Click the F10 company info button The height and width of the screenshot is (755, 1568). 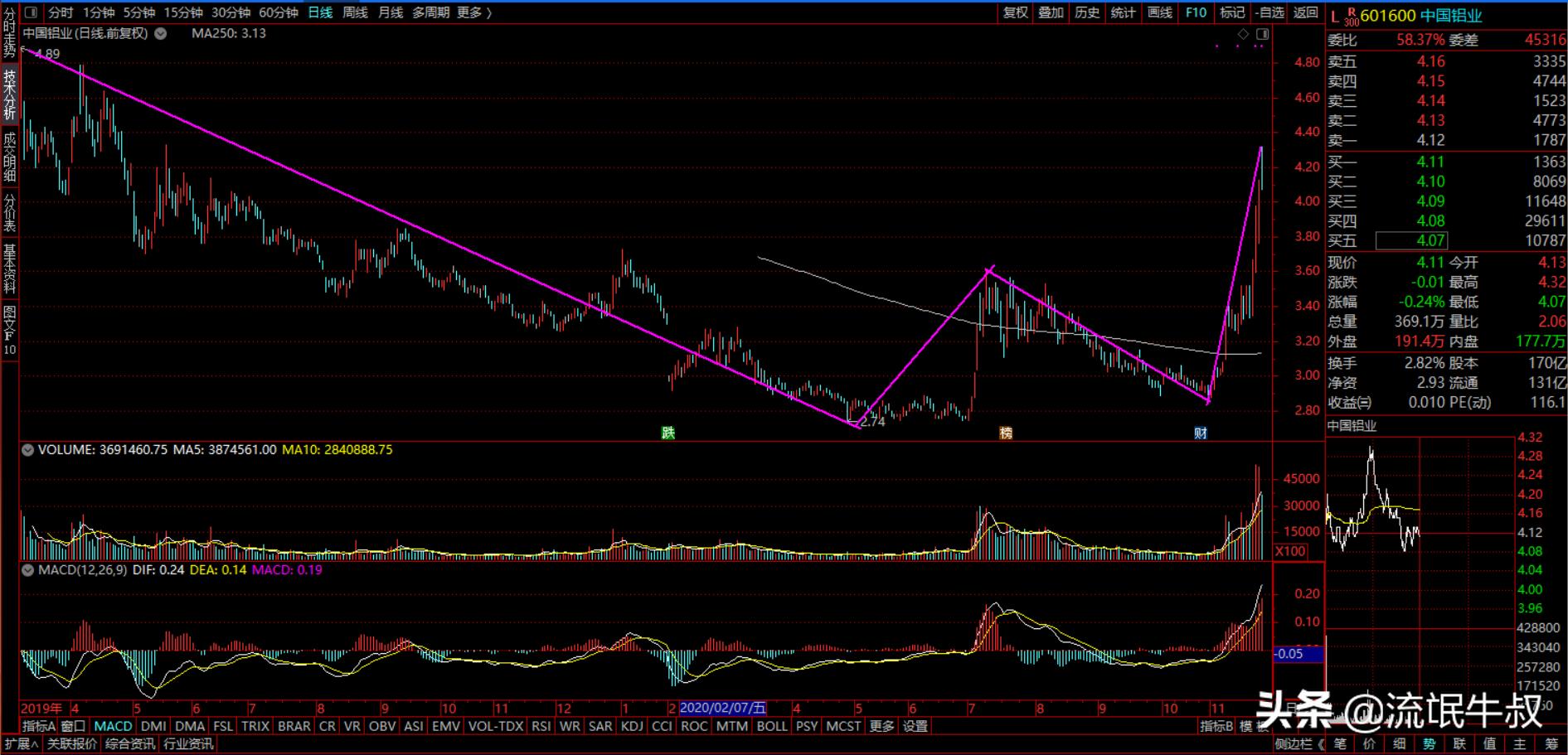coord(1196,12)
